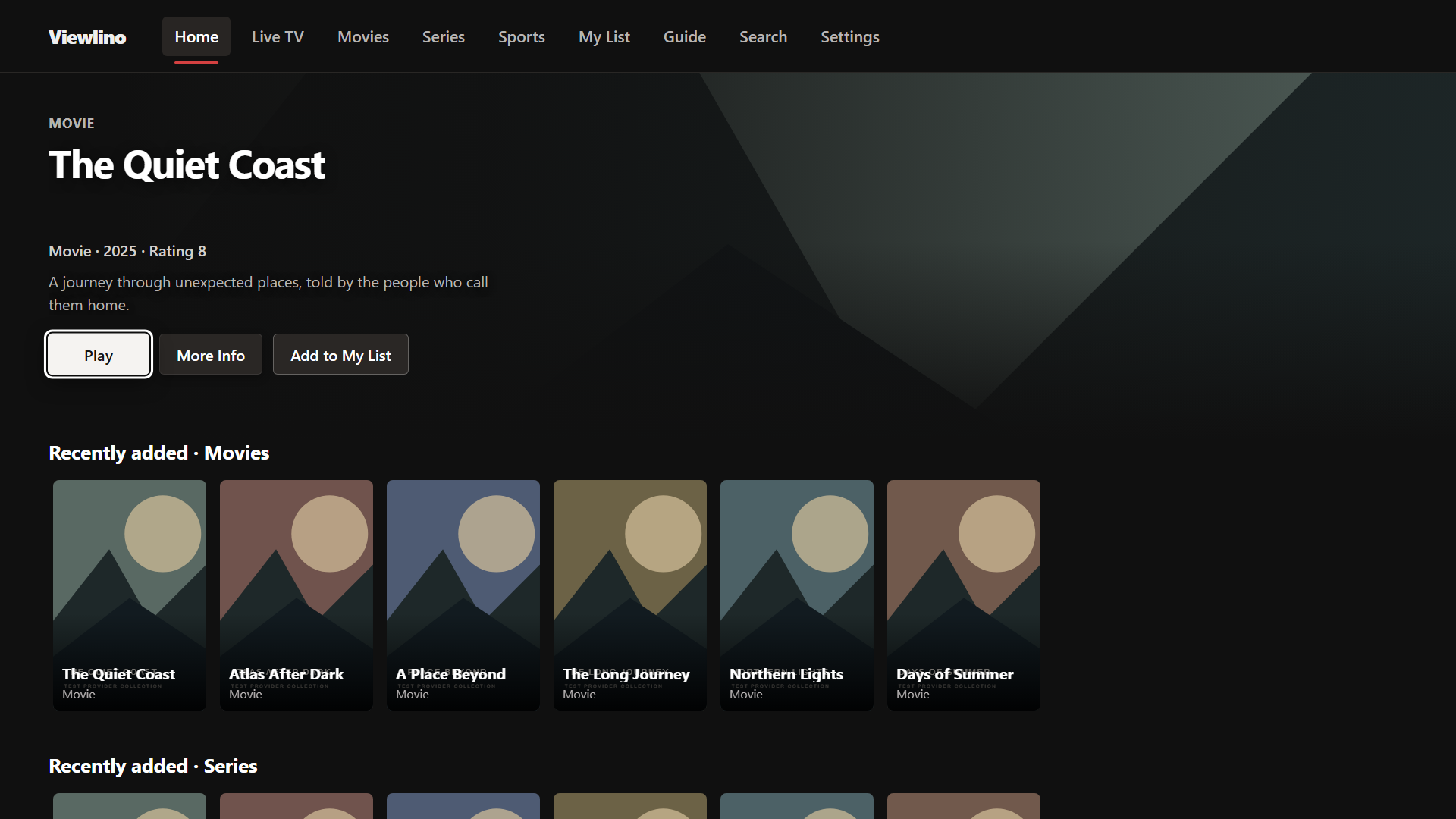This screenshot has width=1456, height=819.
Task: Open the Days of Summer card
Action: point(964,595)
